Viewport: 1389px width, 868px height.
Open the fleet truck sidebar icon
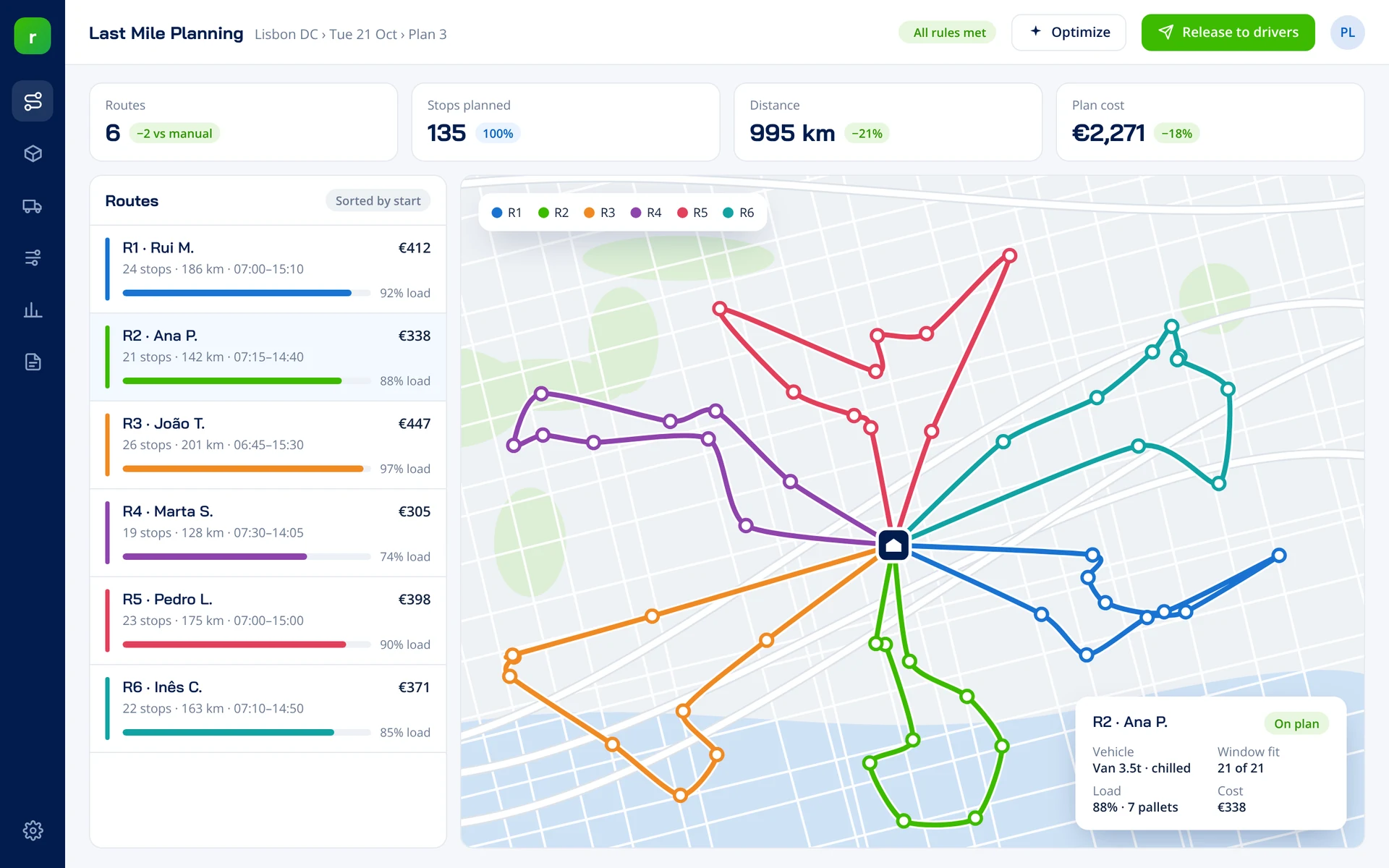tap(33, 206)
